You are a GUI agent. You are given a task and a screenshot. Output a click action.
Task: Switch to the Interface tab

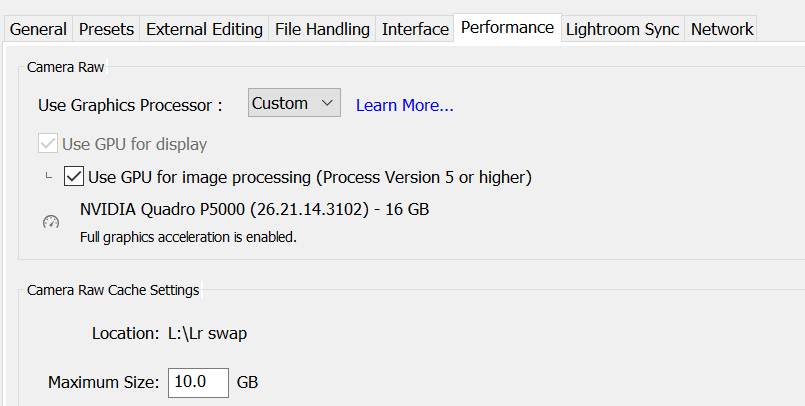pyautogui.click(x=415, y=29)
